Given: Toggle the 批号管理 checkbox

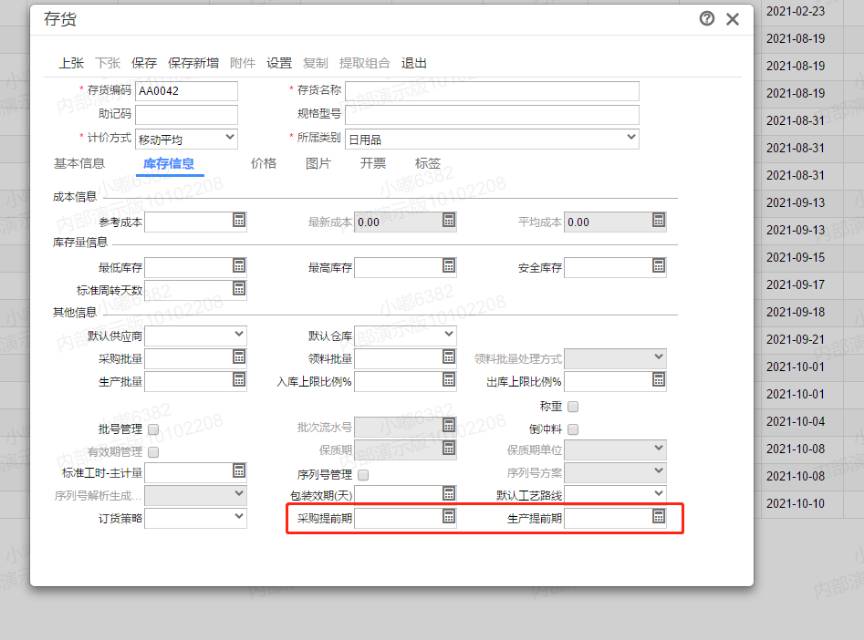Looking at the screenshot, I should pos(154,429).
